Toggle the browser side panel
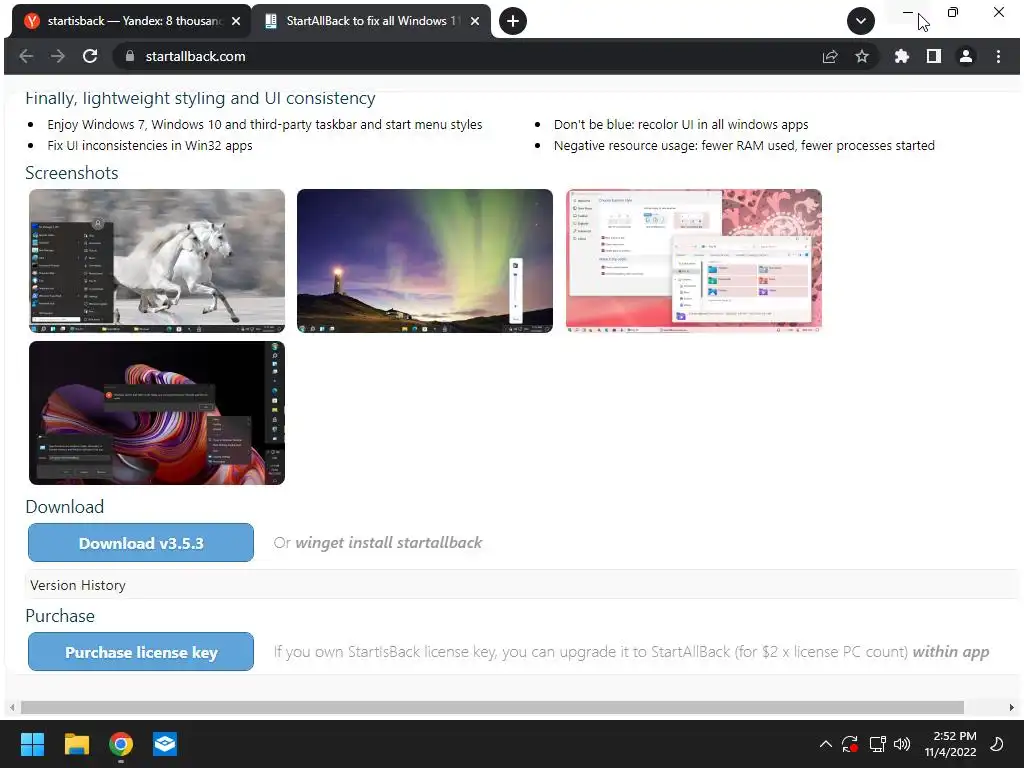1024x768 pixels. [x=934, y=56]
